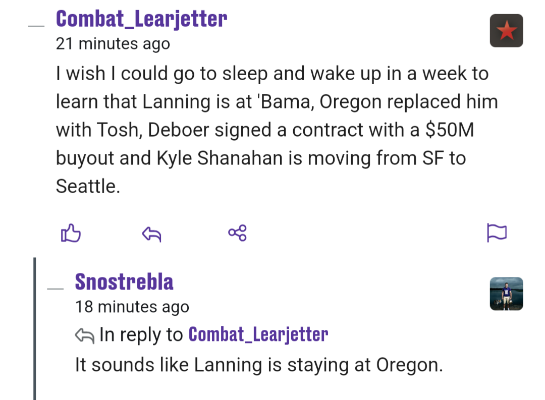Image resolution: width=545 pixels, height=400 pixels.
Task: Like Combat_Learjetter's comment with thumbs up
Action: [x=71, y=233]
